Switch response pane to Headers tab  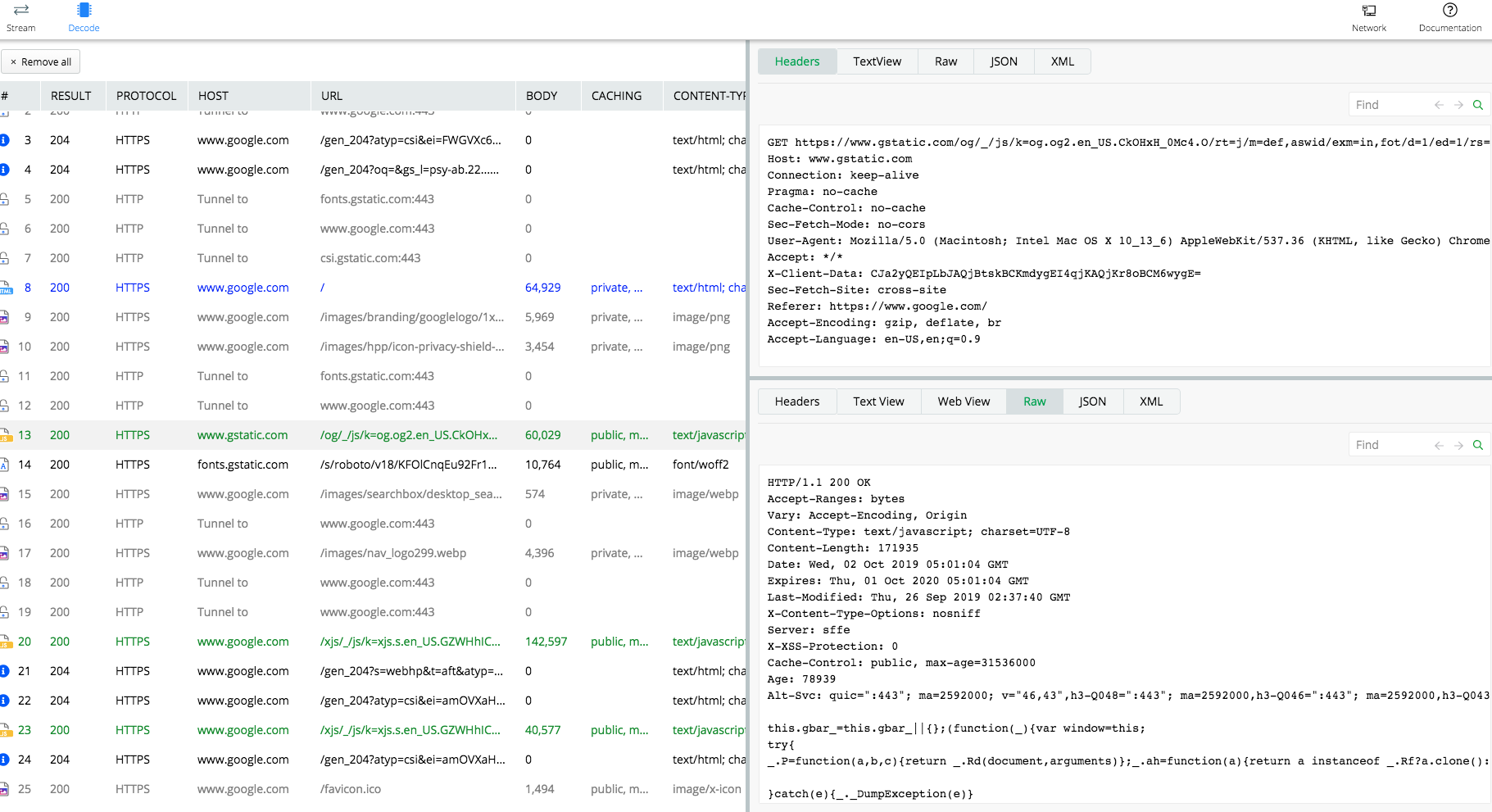pyautogui.click(x=796, y=401)
